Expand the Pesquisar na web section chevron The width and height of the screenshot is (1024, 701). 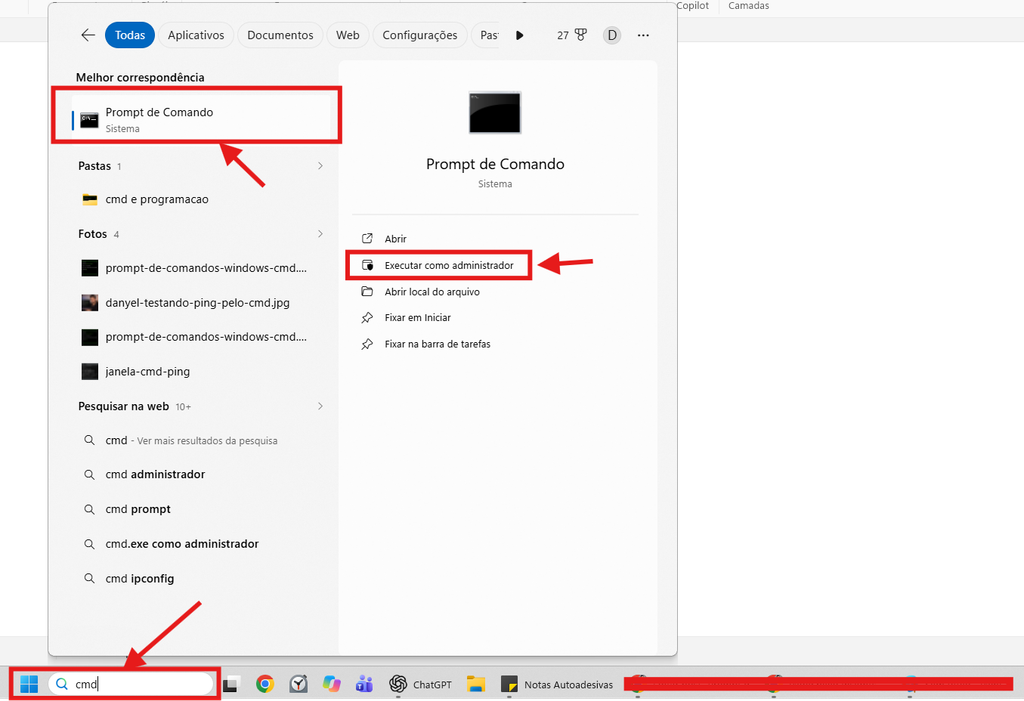click(x=320, y=406)
